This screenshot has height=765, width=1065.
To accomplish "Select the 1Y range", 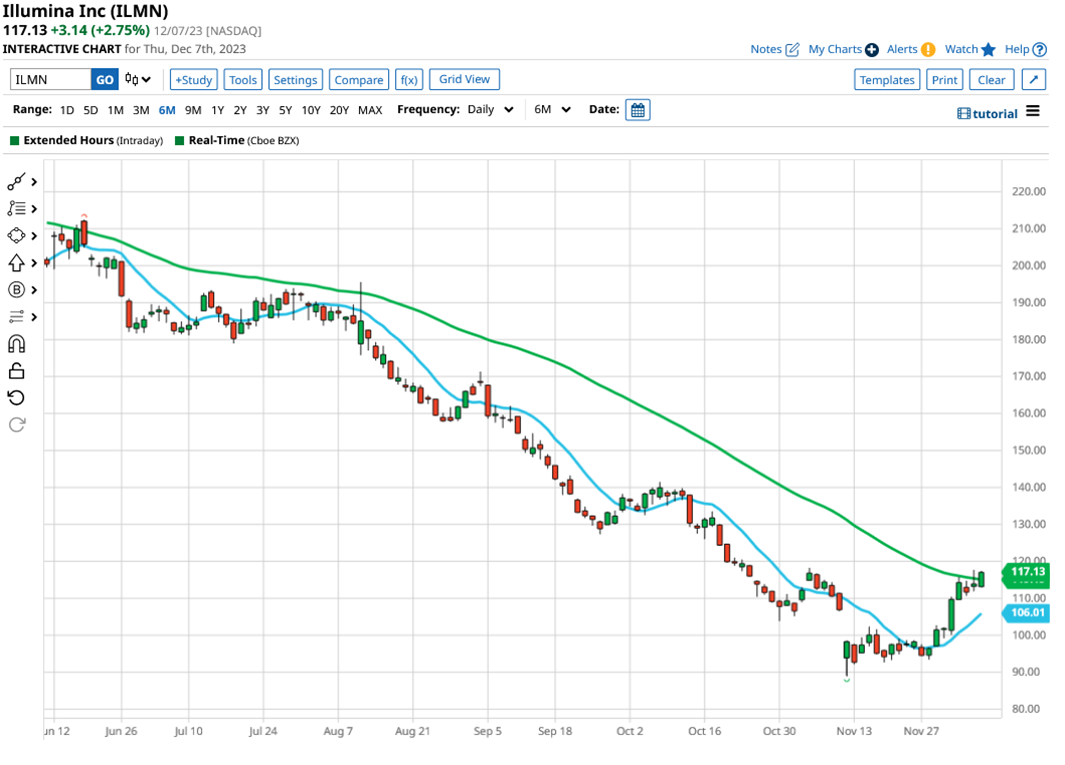I will coord(217,110).
